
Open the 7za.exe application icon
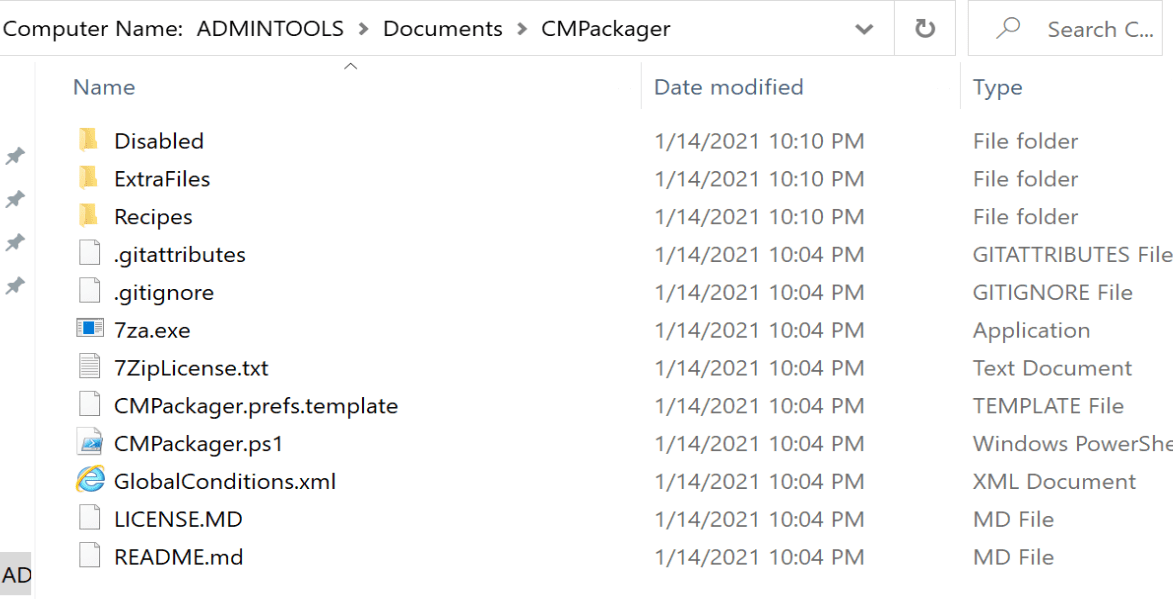coord(90,329)
